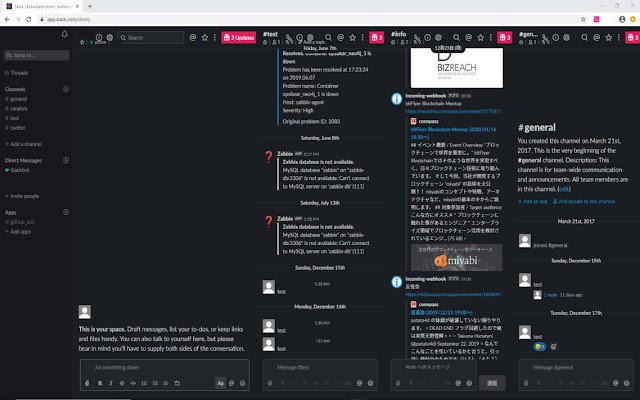Screen dimensions: 640x400
Task: Click the Jump to box
Action: coord(37,55)
